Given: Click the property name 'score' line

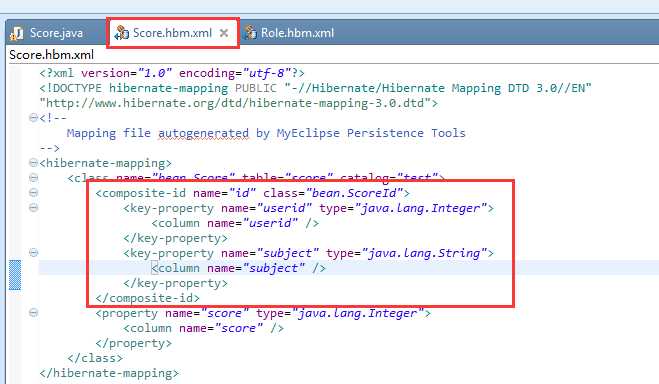Looking at the screenshot, I should pyautogui.click(x=263, y=313).
